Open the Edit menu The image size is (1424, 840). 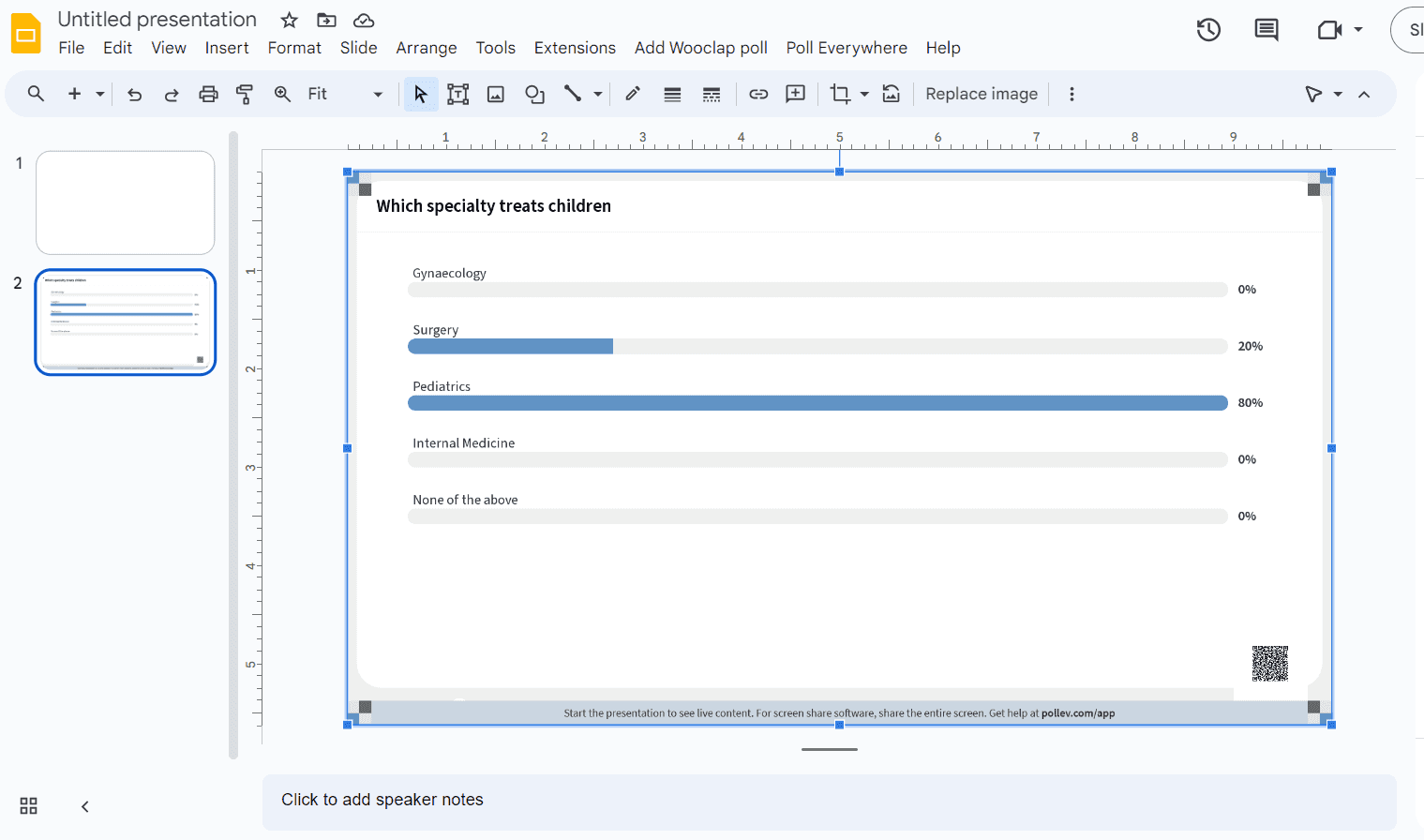click(x=117, y=48)
